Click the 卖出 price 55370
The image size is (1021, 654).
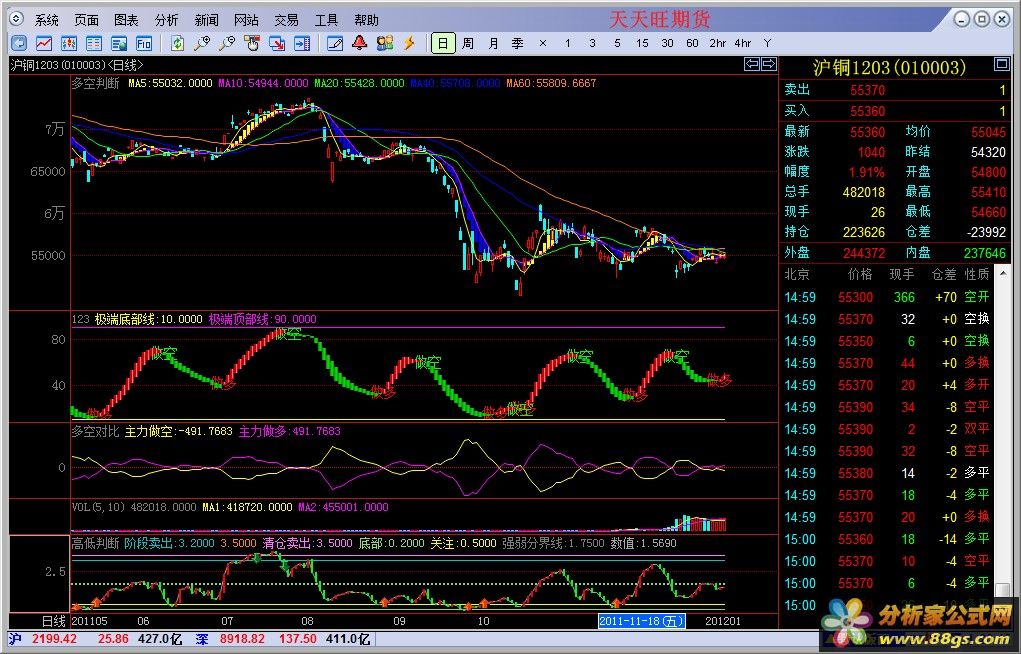point(868,91)
